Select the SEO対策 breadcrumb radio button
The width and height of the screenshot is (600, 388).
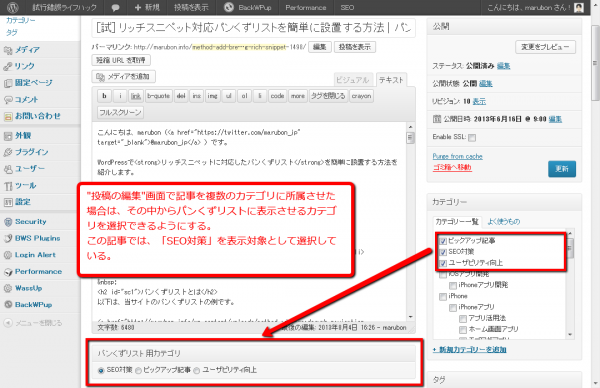tap(101, 370)
